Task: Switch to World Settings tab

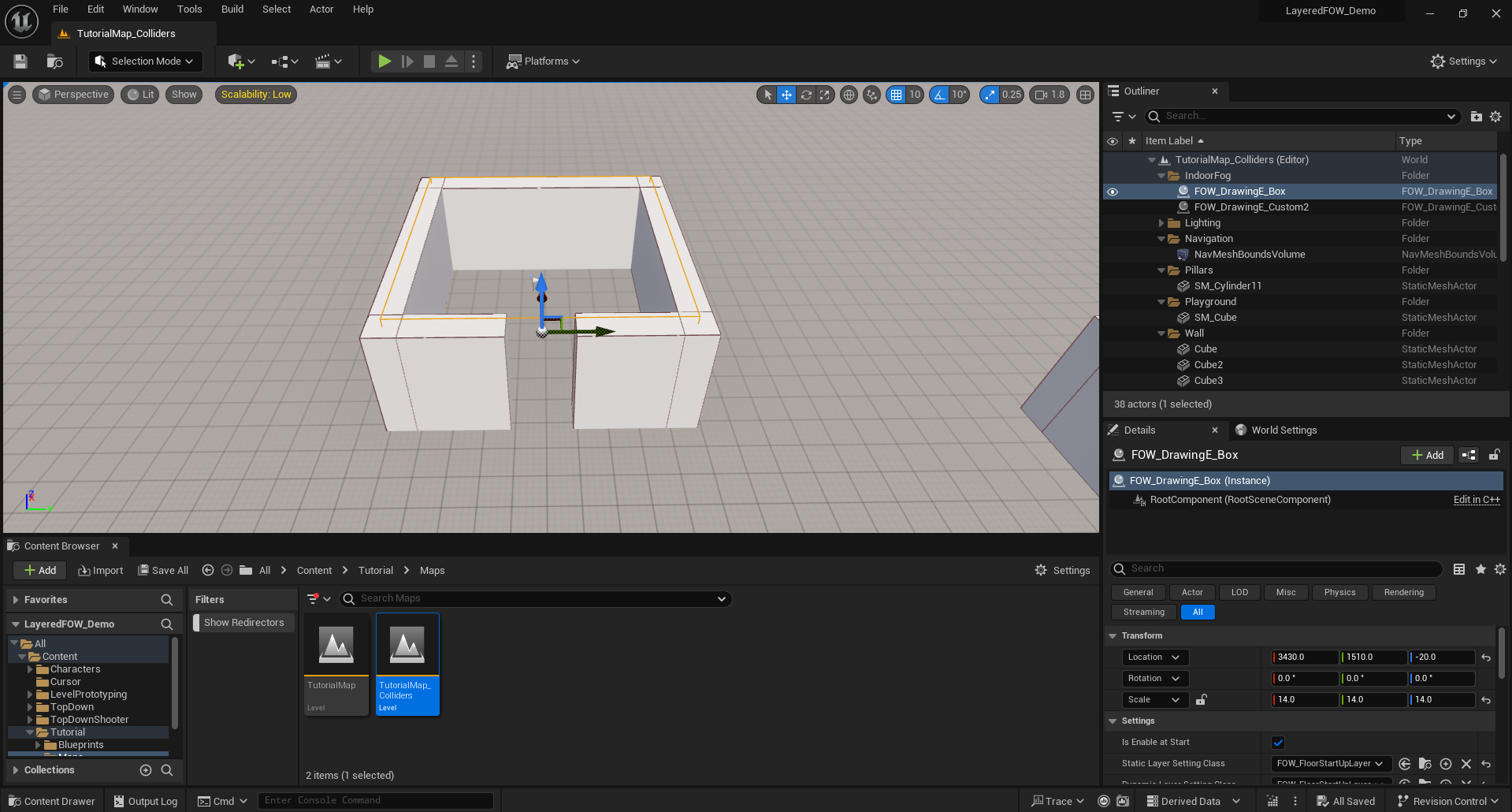Action: pyautogui.click(x=1276, y=430)
